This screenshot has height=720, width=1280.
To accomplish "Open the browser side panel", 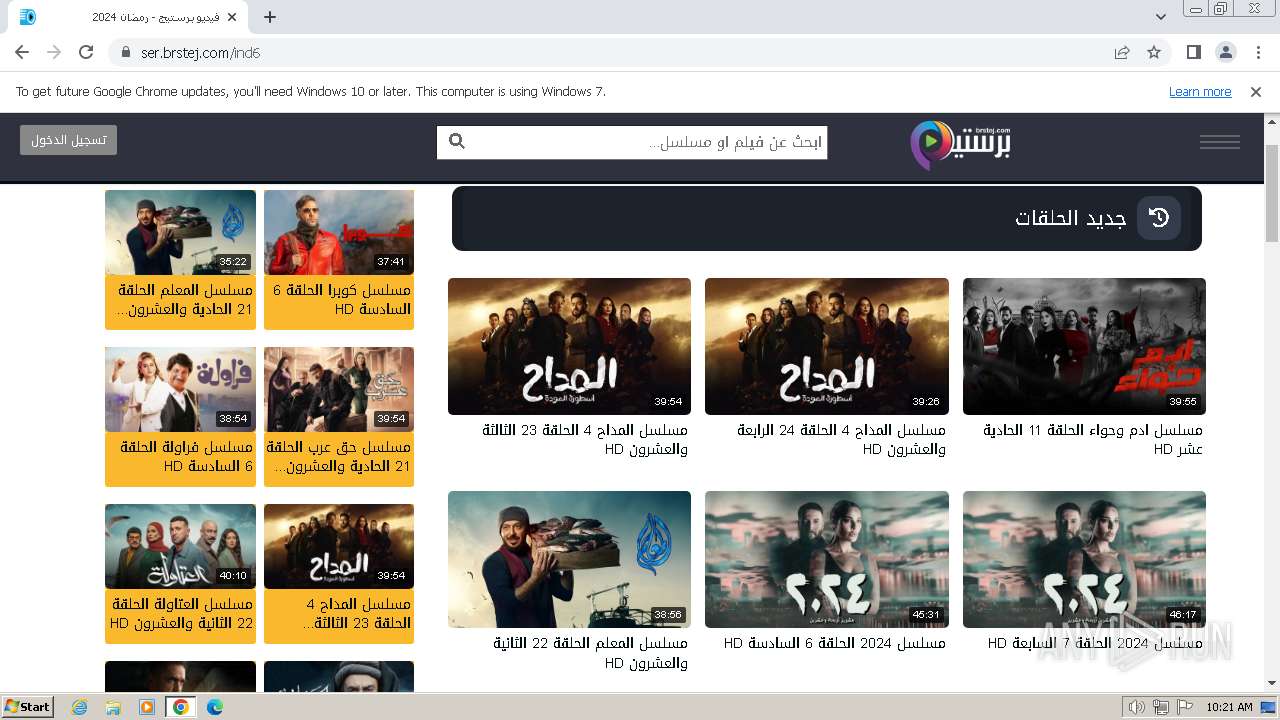I will point(1194,52).
